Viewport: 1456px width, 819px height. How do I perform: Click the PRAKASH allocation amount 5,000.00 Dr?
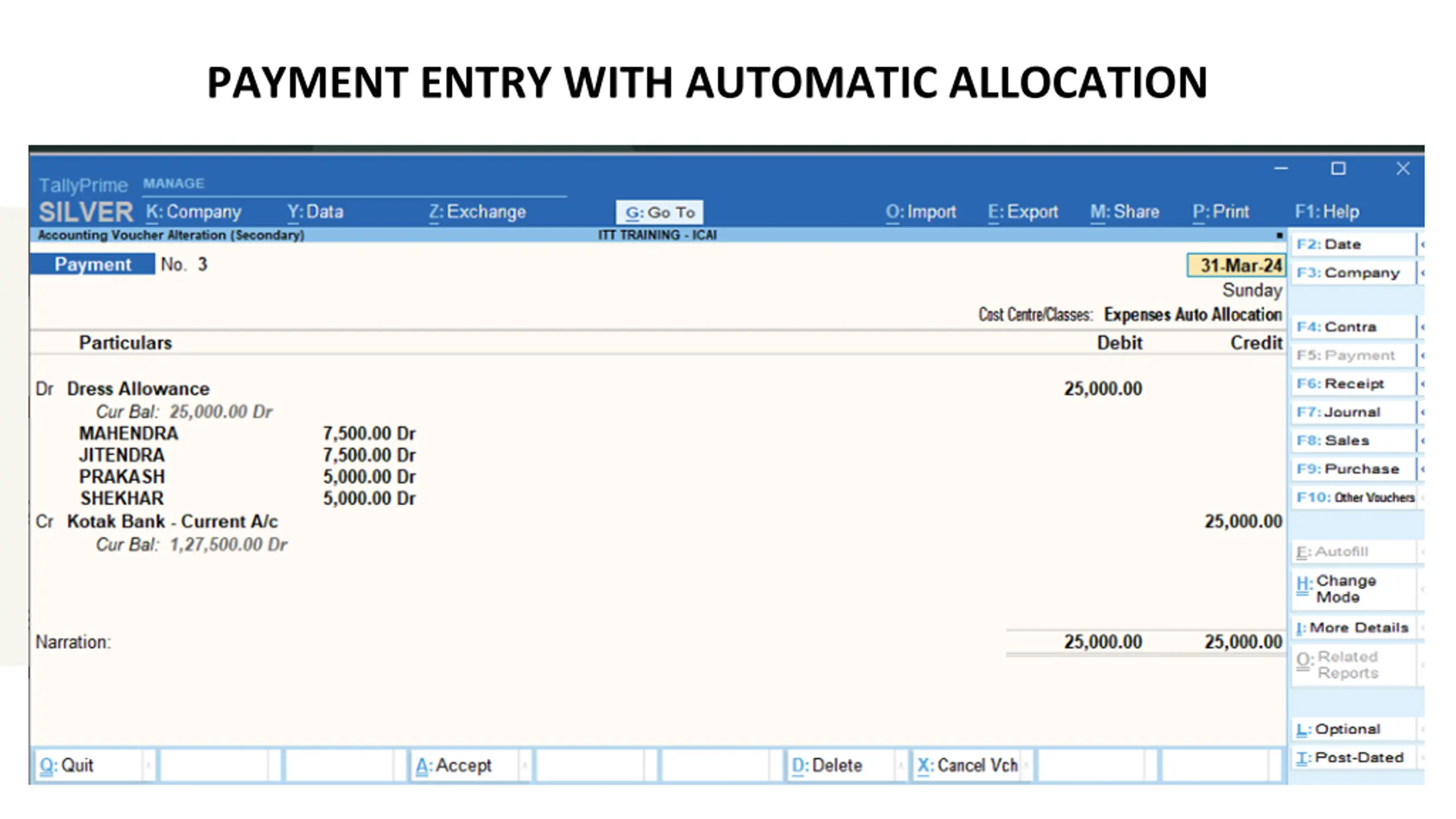click(369, 477)
